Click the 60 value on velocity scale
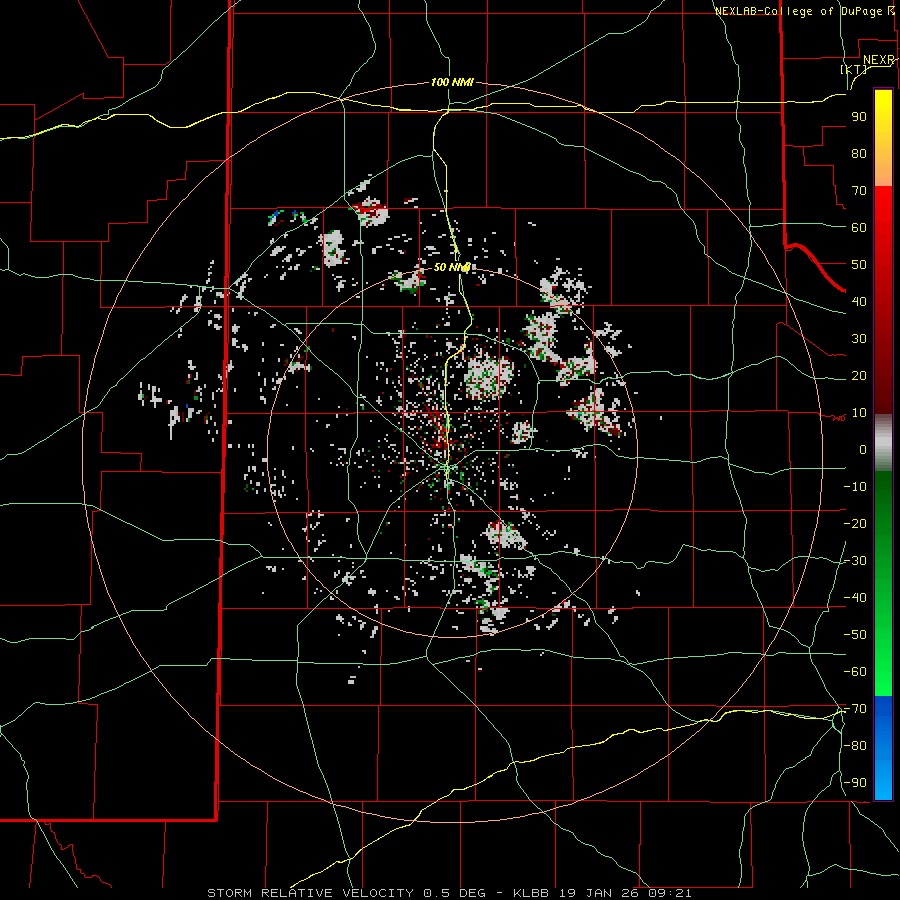 pos(859,228)
